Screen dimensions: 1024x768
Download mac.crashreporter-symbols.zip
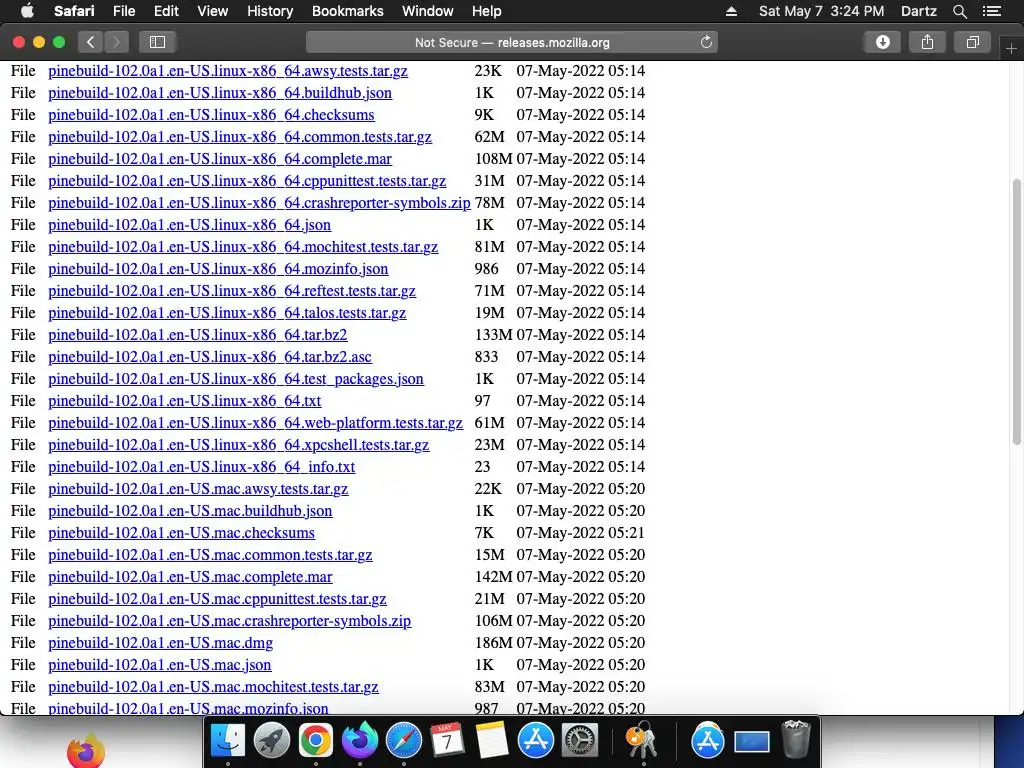click(x=230, y=621)
